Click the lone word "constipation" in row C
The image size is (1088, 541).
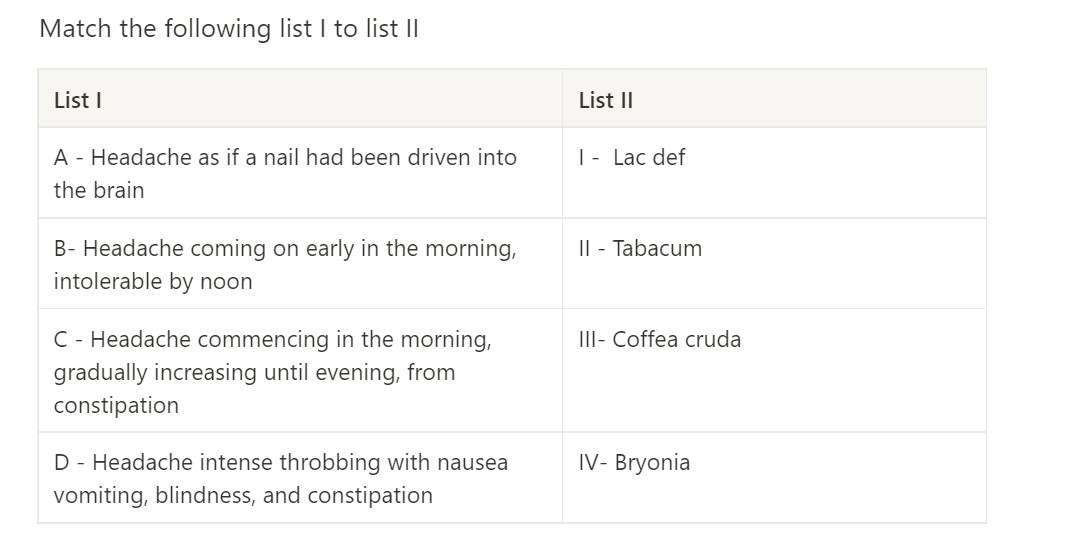(x=116, y=405)
